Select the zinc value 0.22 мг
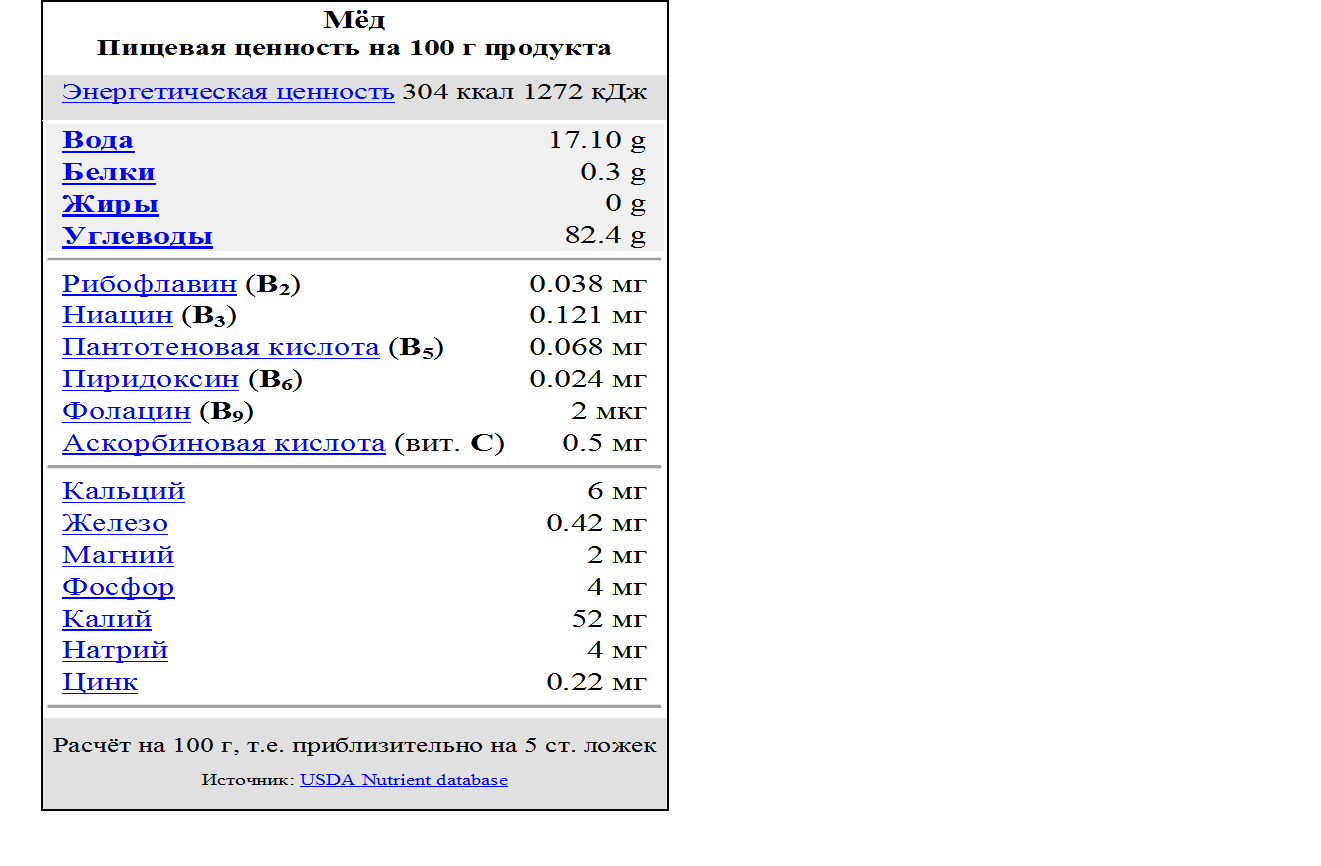The height and width of the screenshot is (866, 1321). click(x=596, y=682)
